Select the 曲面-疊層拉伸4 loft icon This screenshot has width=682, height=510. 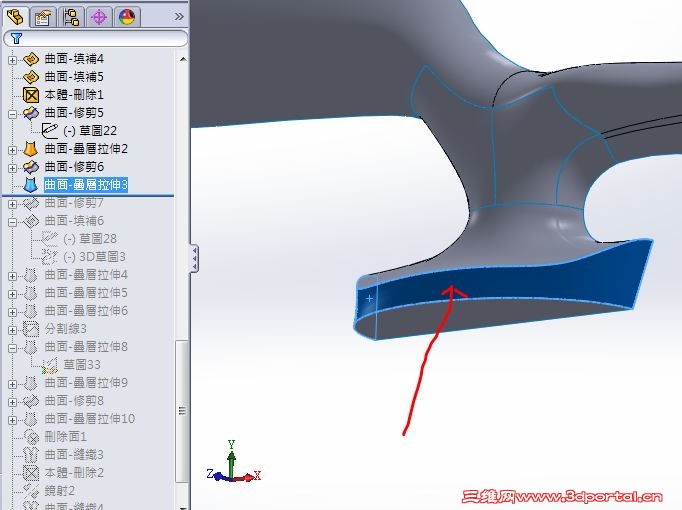click(x=31, y=275)
